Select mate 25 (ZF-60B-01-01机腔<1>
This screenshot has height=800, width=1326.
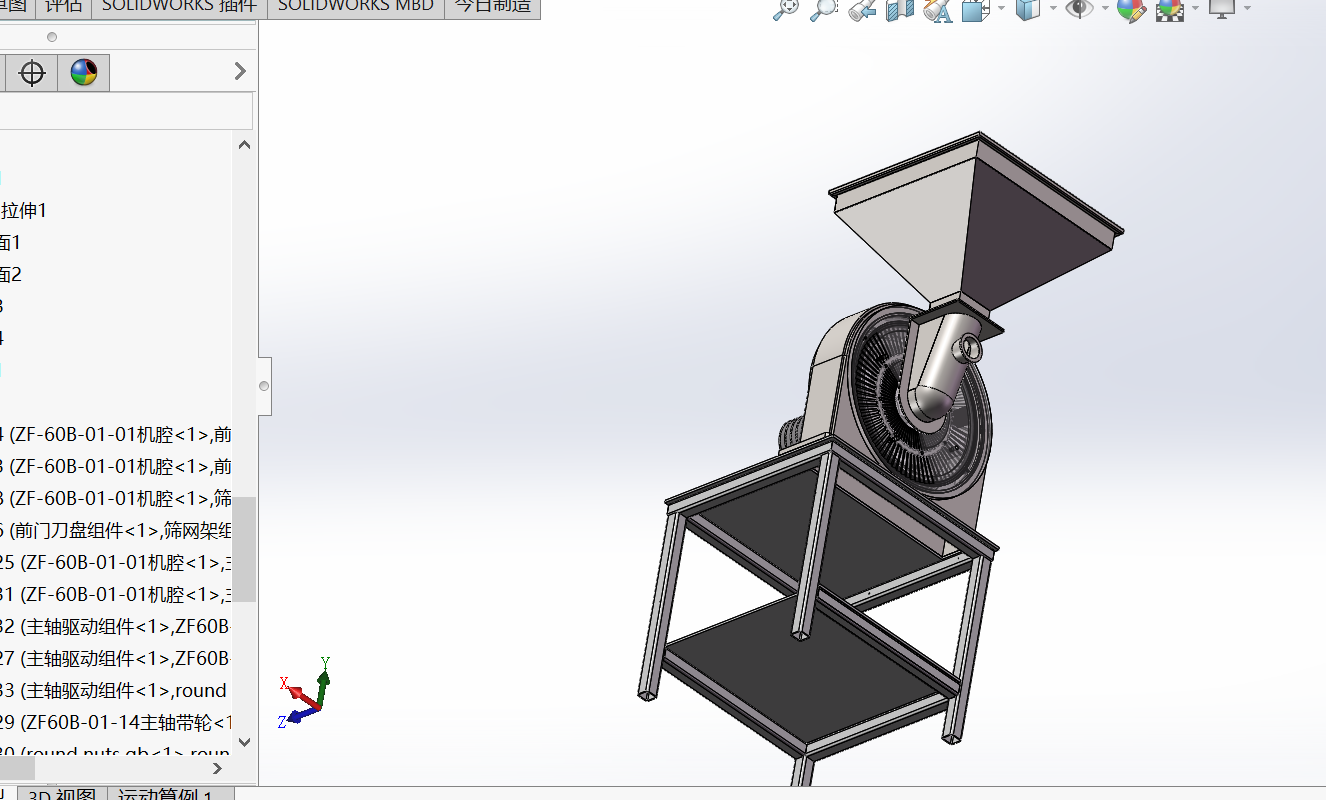pos(116,562)
